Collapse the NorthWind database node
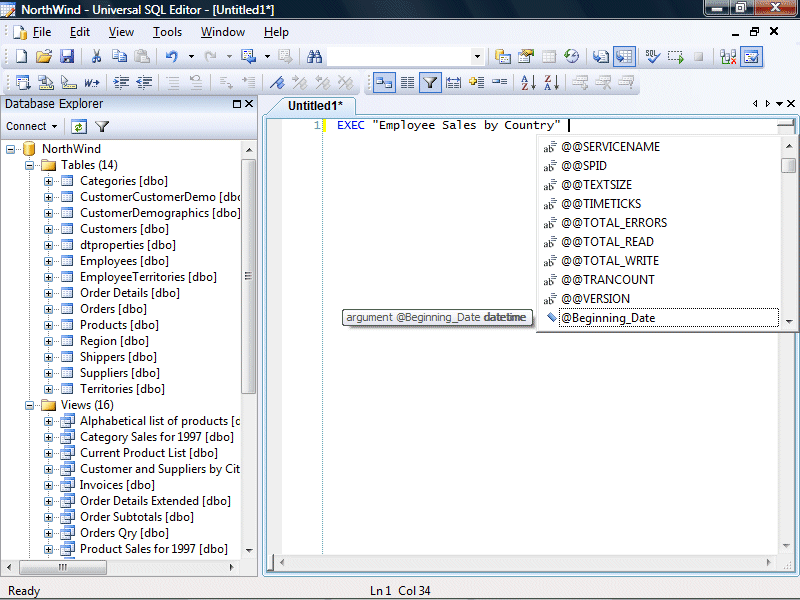Viewport: 800px width, 600px height. tap(10, 149)
